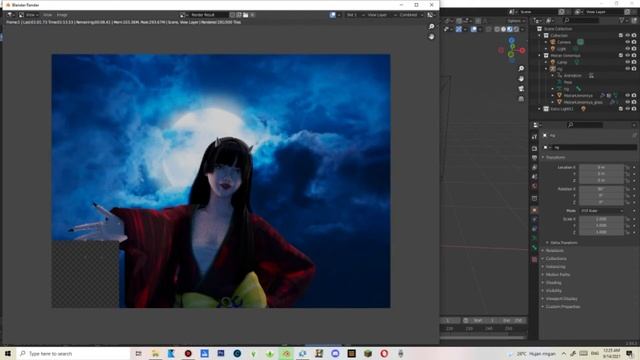640x360 pixels.
Task: Open the rotation Mode XYZ Euler dropdown
Action: (x=602, y=211)
